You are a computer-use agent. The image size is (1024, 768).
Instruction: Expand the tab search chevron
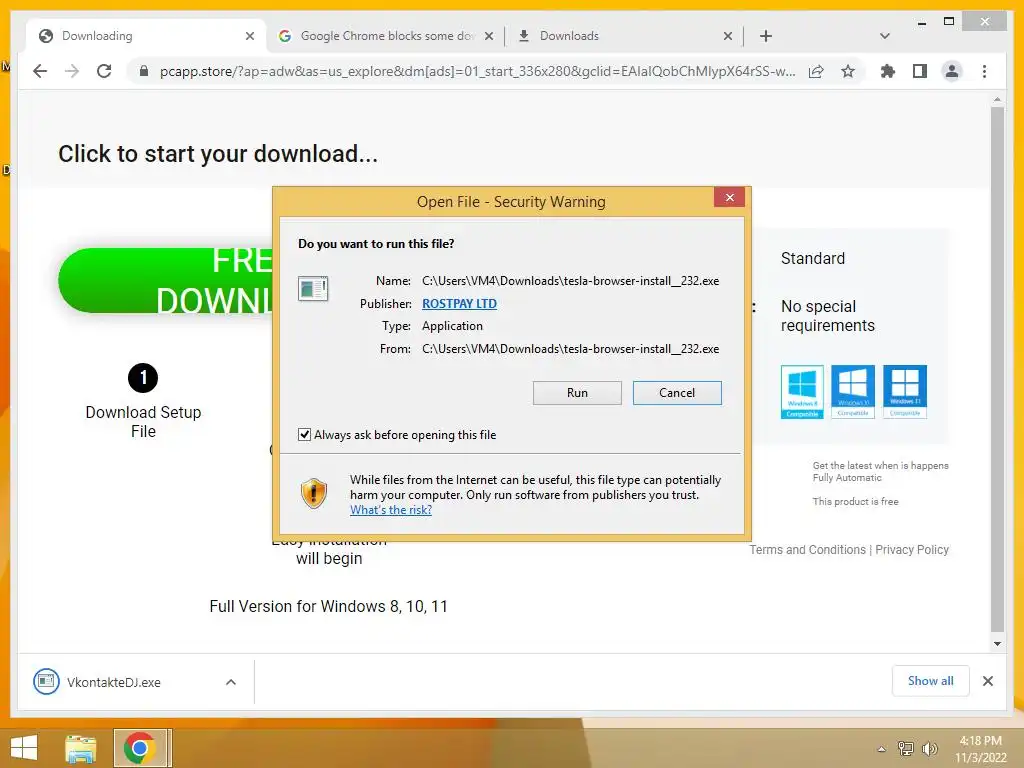[884, 36]
